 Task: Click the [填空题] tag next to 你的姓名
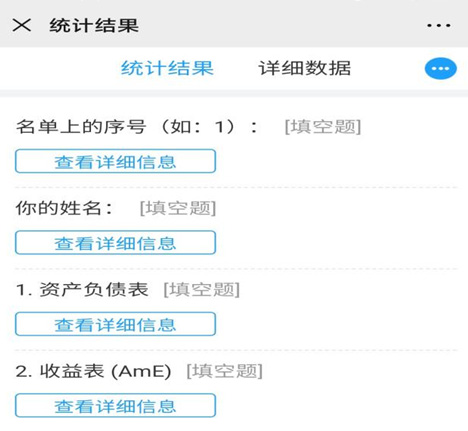tap(178, 208)
